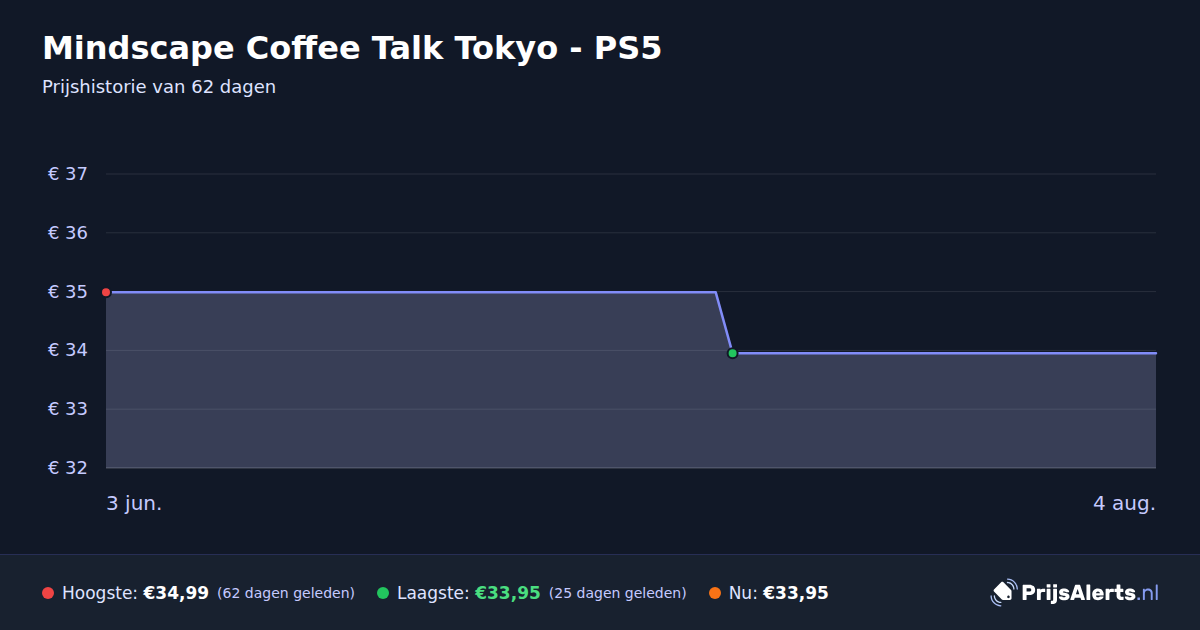Click the Laagste €33,95 price value
This screenshot has width=1200, height=630.
[508, 593]
